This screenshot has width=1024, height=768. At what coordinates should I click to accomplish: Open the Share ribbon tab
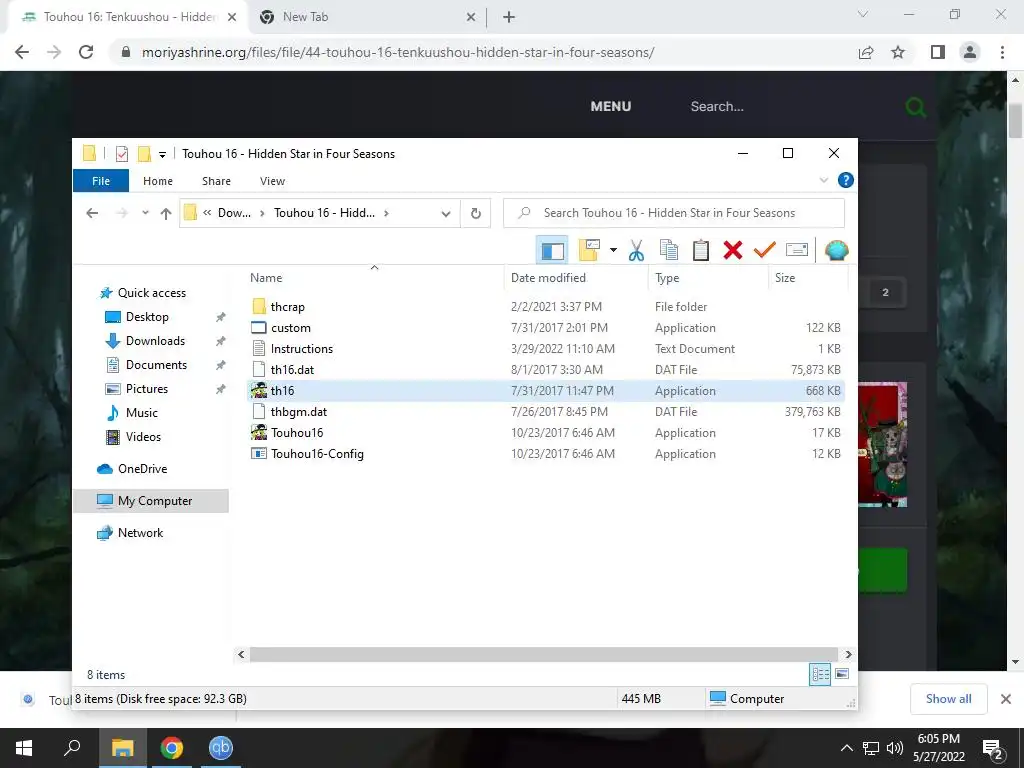coord(216,181)
